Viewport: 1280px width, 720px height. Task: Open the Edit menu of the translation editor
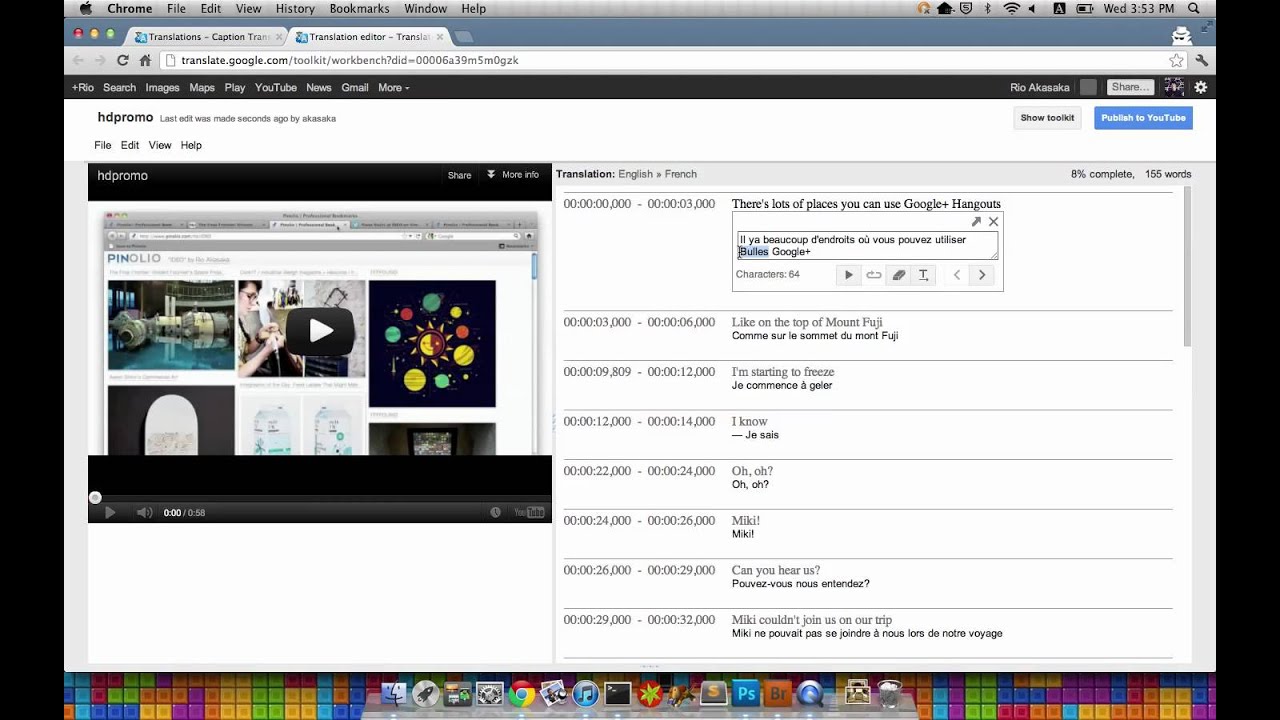[x=130, y=145]
